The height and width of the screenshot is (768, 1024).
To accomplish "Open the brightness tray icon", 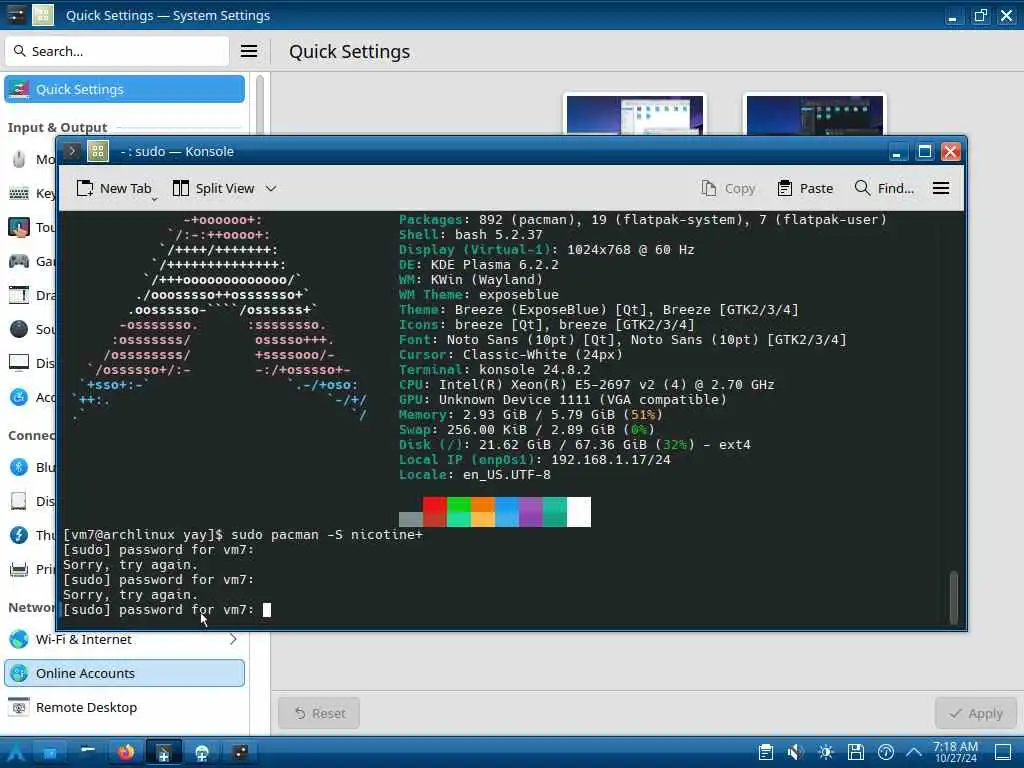I will click(x=825, y=752).
